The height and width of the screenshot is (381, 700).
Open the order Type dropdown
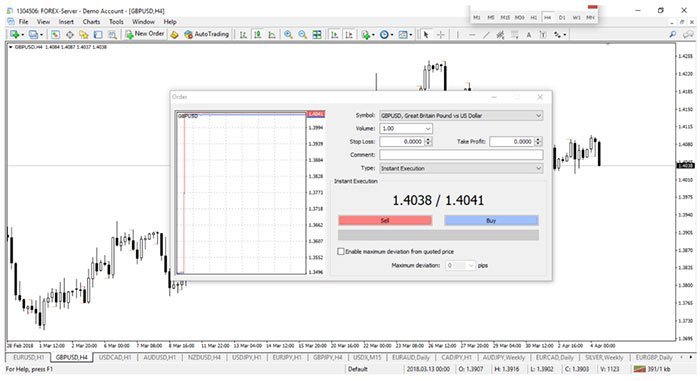pyautogui.click(x=538, y=168)
